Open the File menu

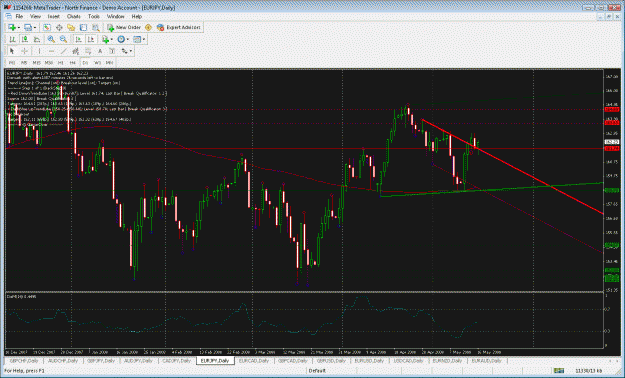point(19,16)
